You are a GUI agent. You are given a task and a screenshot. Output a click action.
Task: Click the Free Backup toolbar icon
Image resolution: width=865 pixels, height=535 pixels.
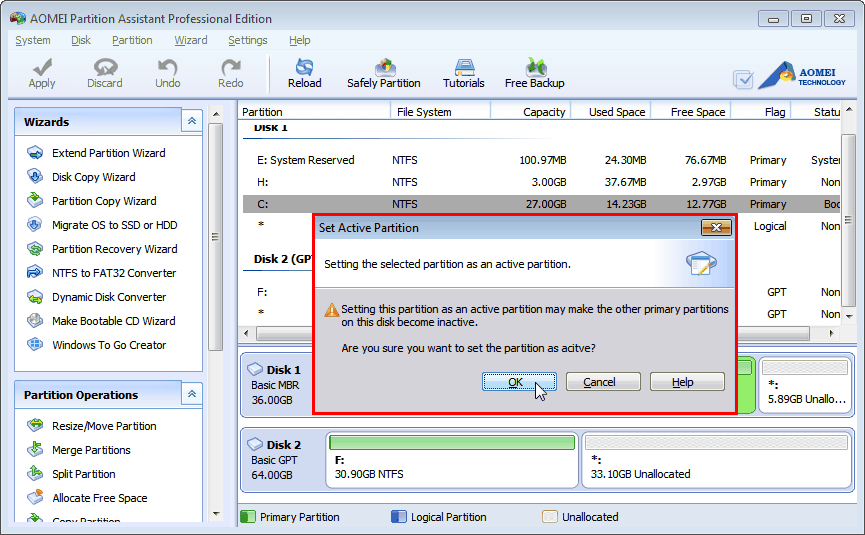point(536,67)
